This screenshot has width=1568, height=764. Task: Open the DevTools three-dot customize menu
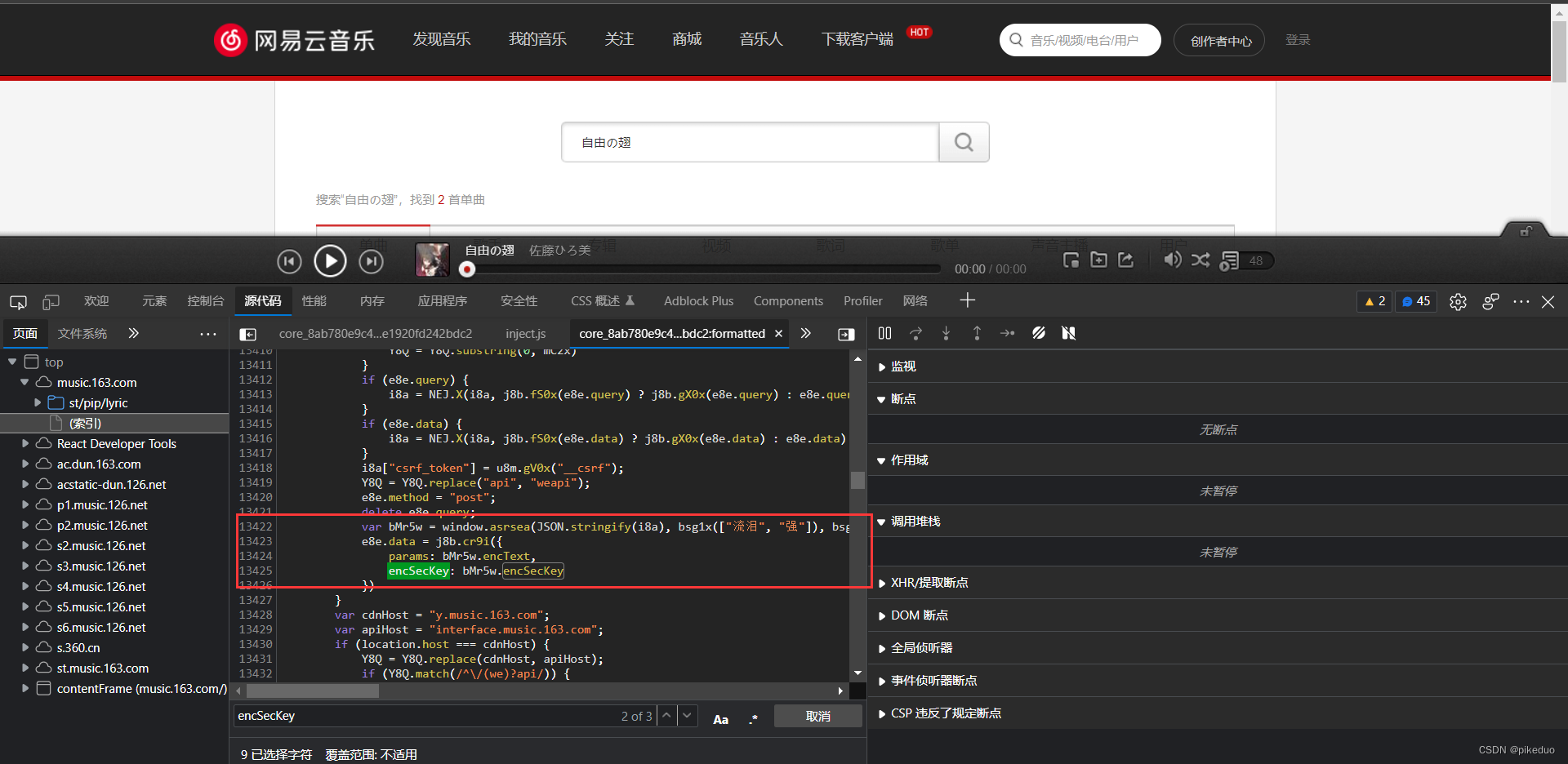pos(1521,302)
